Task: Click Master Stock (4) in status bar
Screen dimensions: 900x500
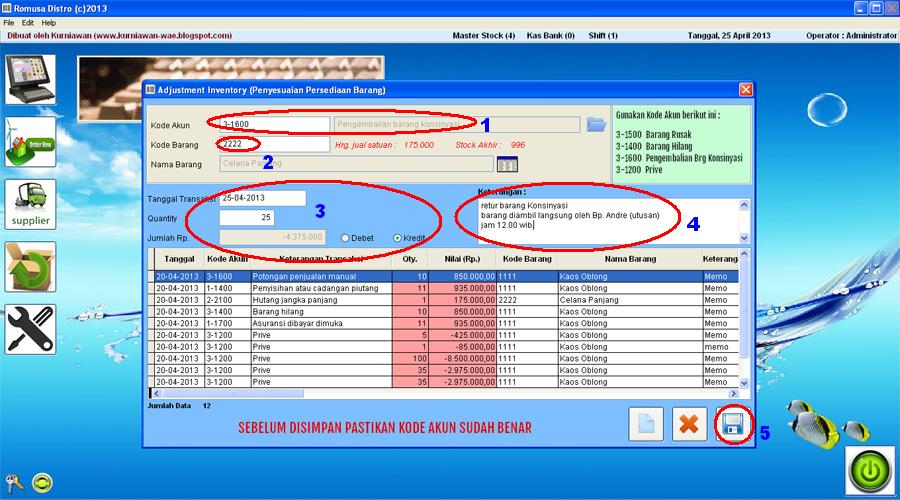Action: click(x=484, y=36)
